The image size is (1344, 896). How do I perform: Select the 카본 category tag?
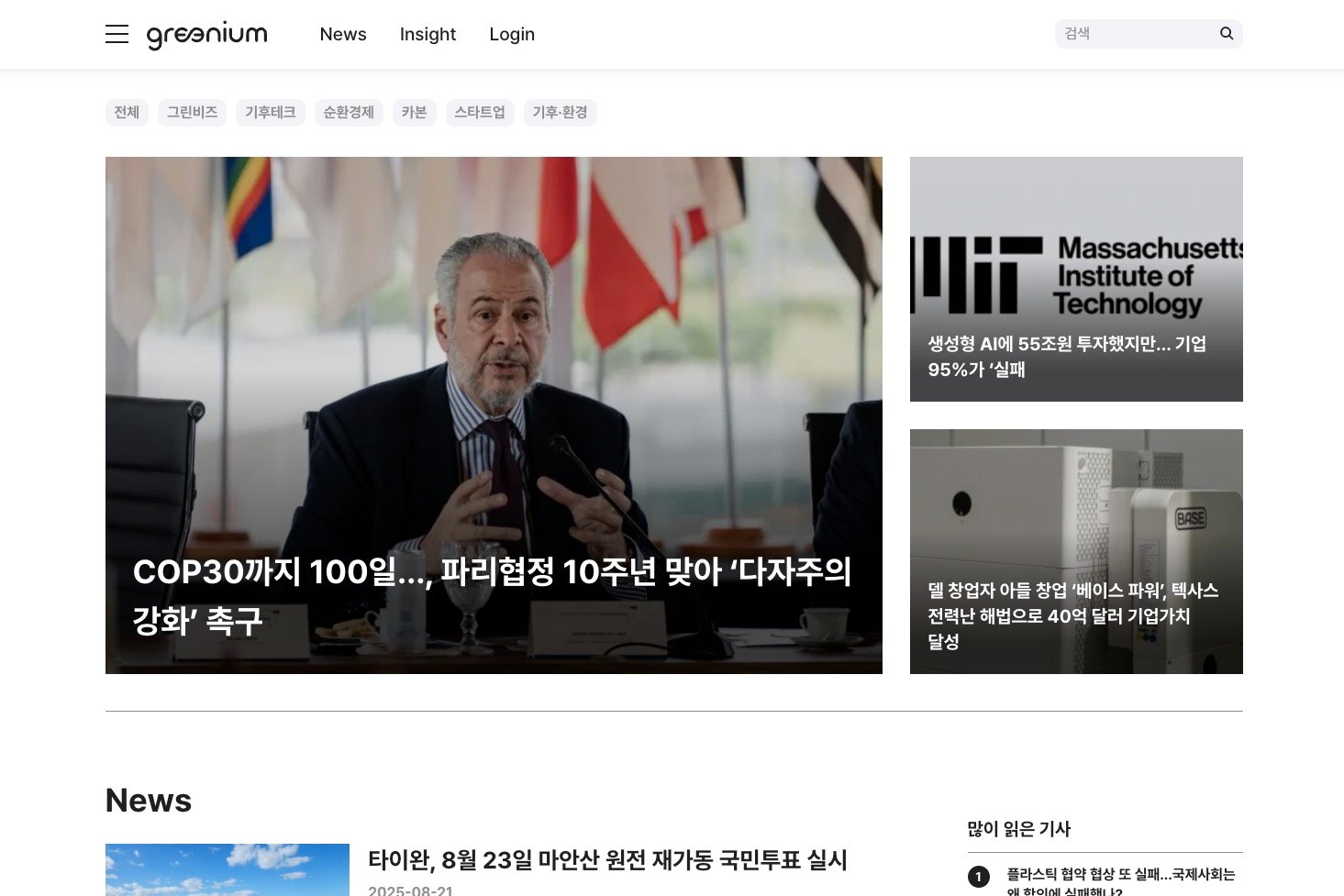414,113
